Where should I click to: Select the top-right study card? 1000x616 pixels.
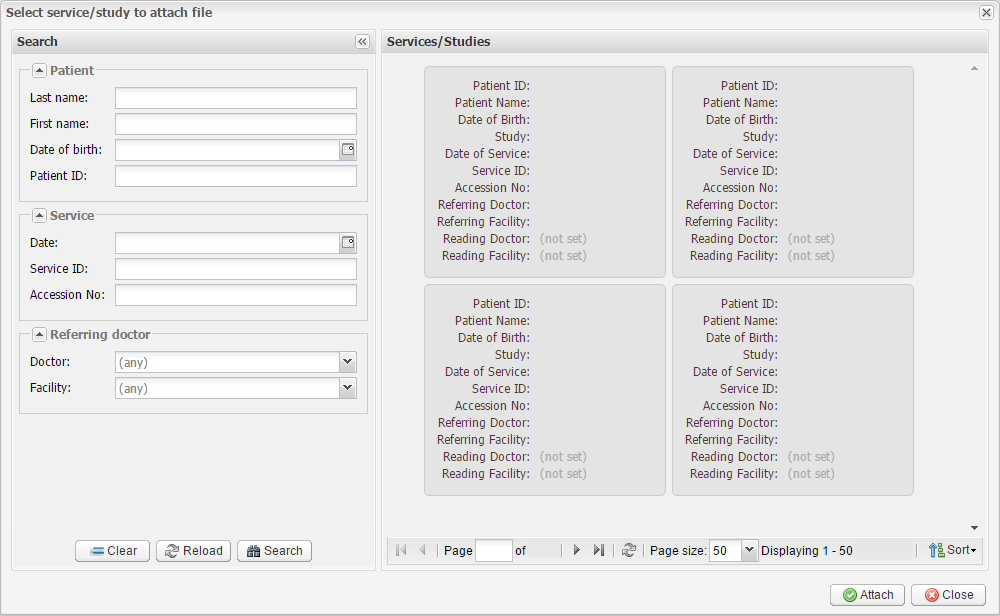pyautogui.click(x=793, y=172)
